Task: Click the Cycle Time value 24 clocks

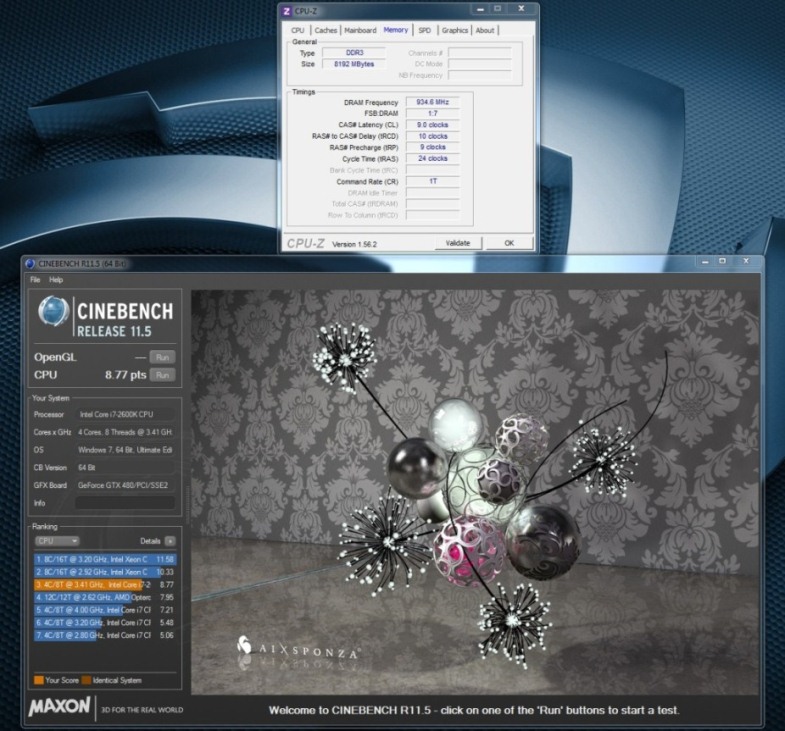Action: tap(433, 159)
